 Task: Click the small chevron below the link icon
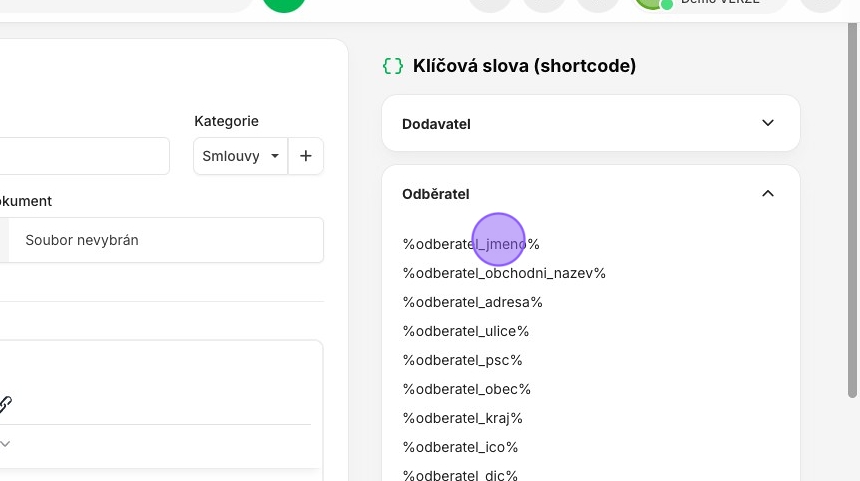(5, 443)
